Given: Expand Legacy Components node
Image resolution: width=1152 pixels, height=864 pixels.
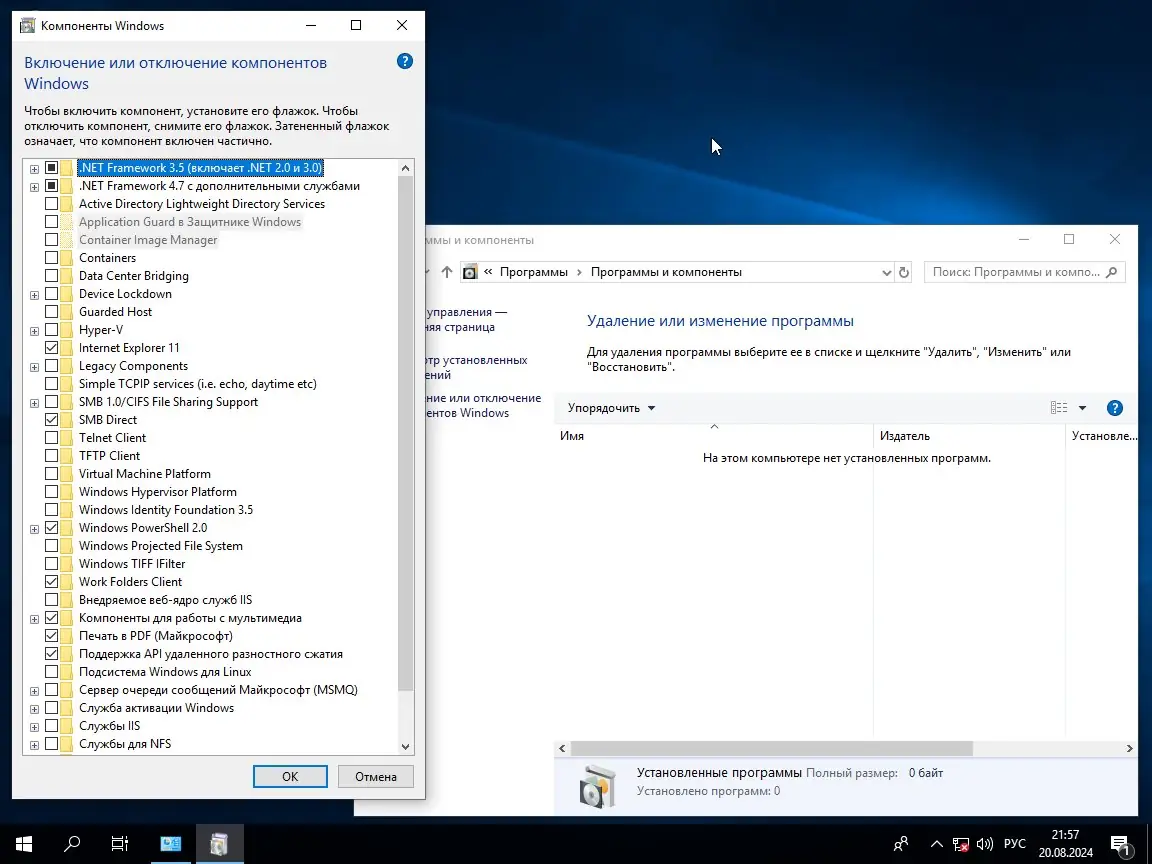Looking at the screenshot, I should point(35,367).
